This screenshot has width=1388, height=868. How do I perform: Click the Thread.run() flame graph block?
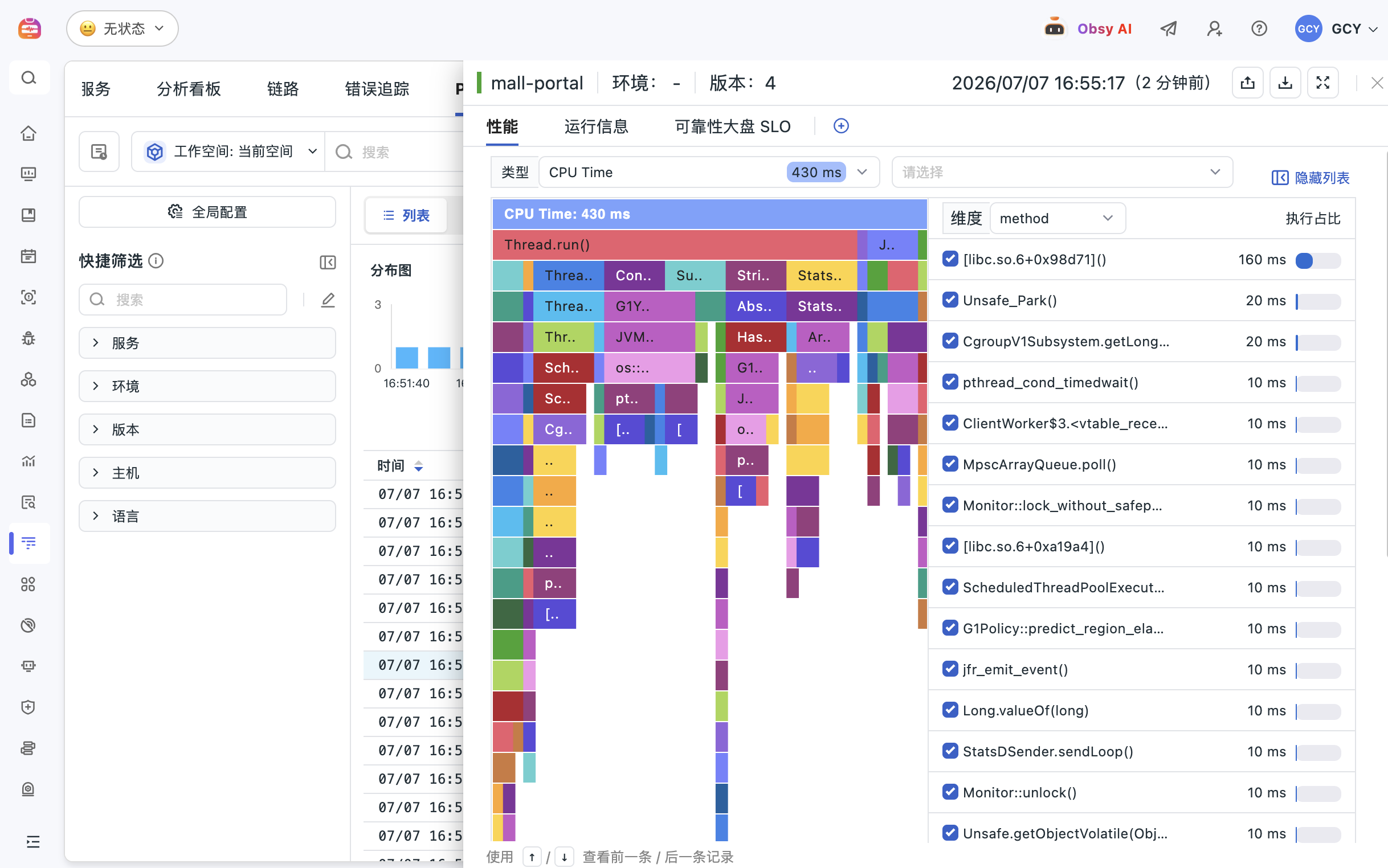674,244
